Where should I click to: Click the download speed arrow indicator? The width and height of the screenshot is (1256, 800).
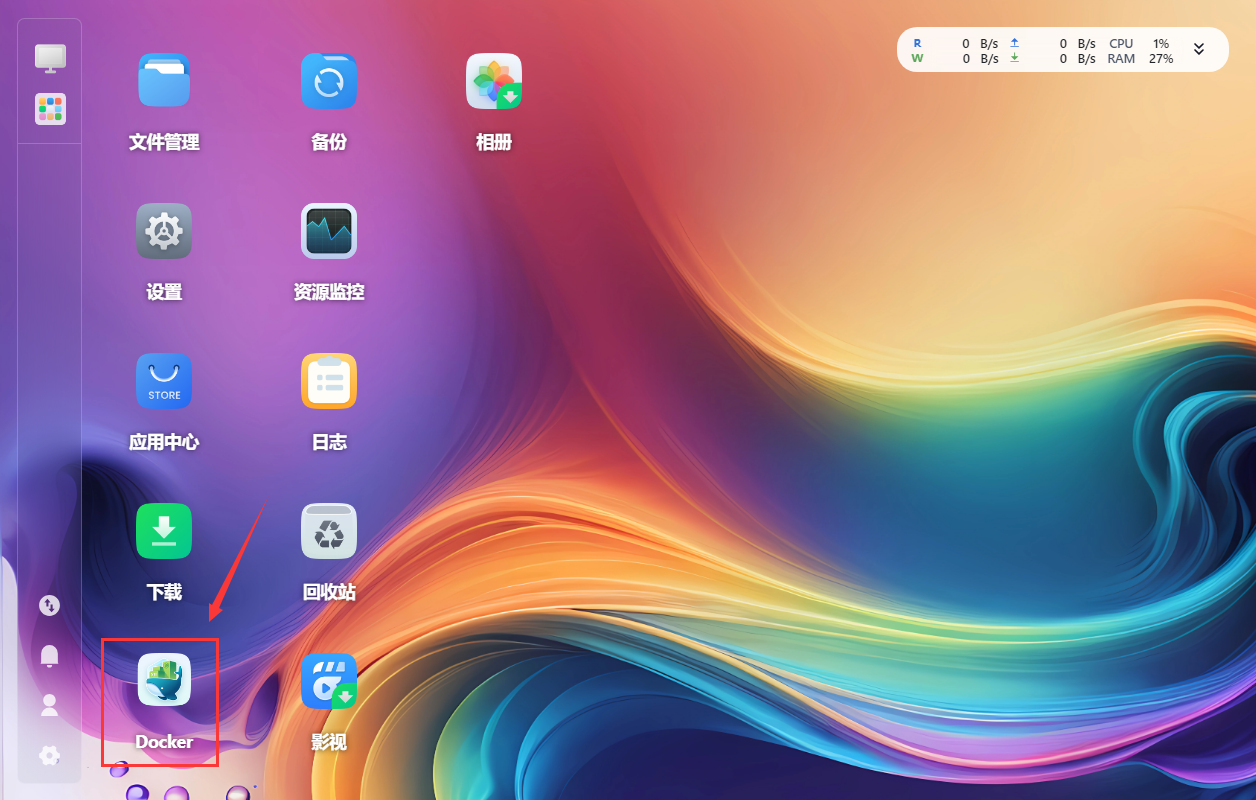click(x=1014, y=58)
